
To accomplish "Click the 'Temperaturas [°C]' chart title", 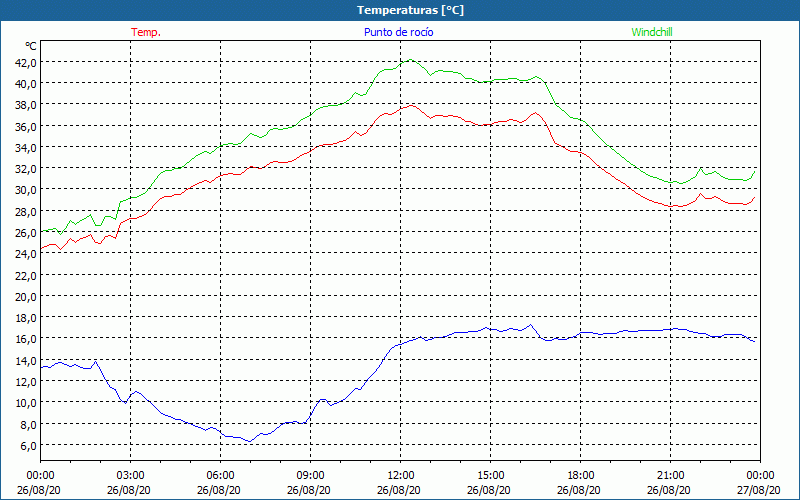I will (410, 10).
